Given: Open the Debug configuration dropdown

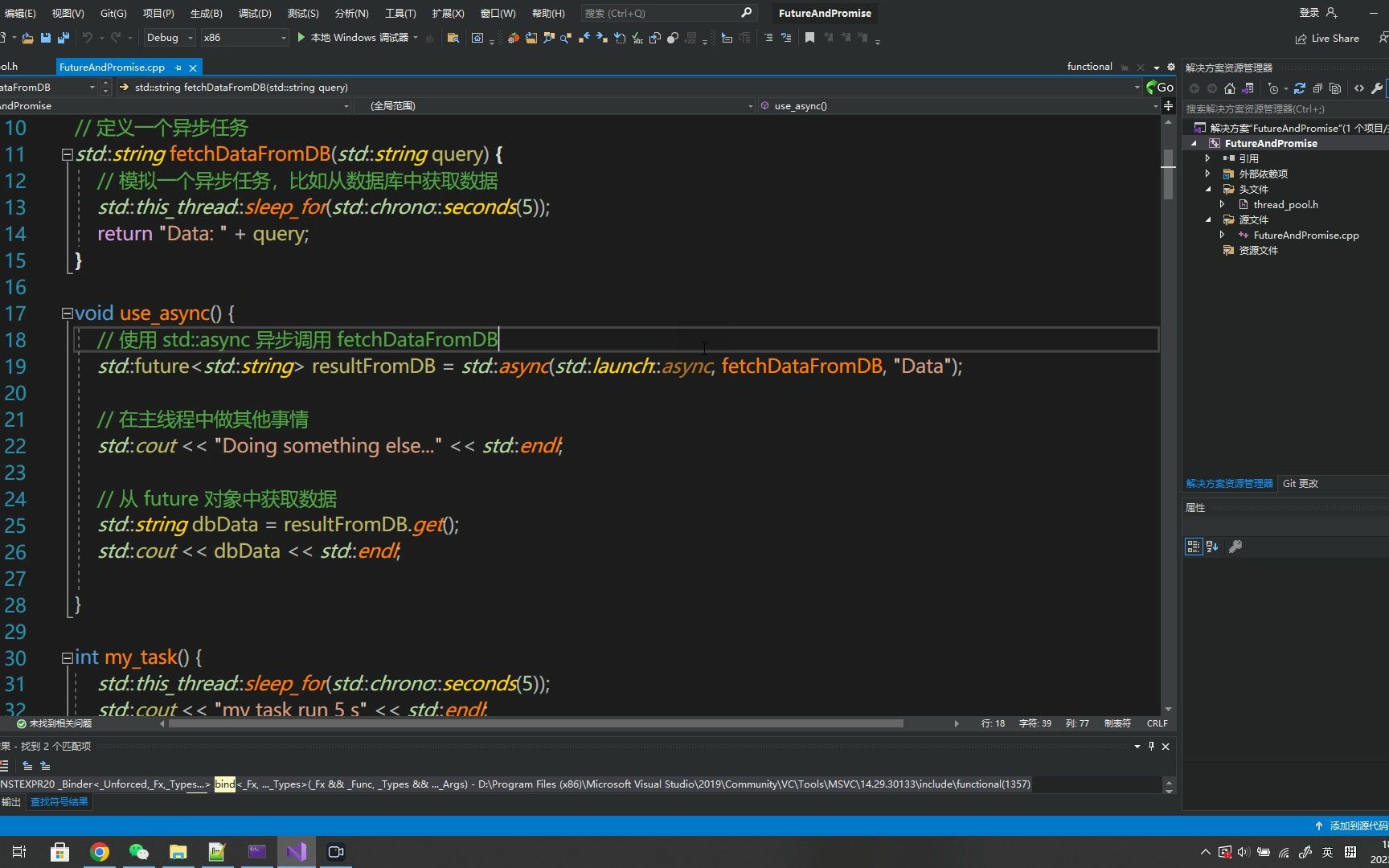Looking at the screenshot, I should click(x=170, y=38).
